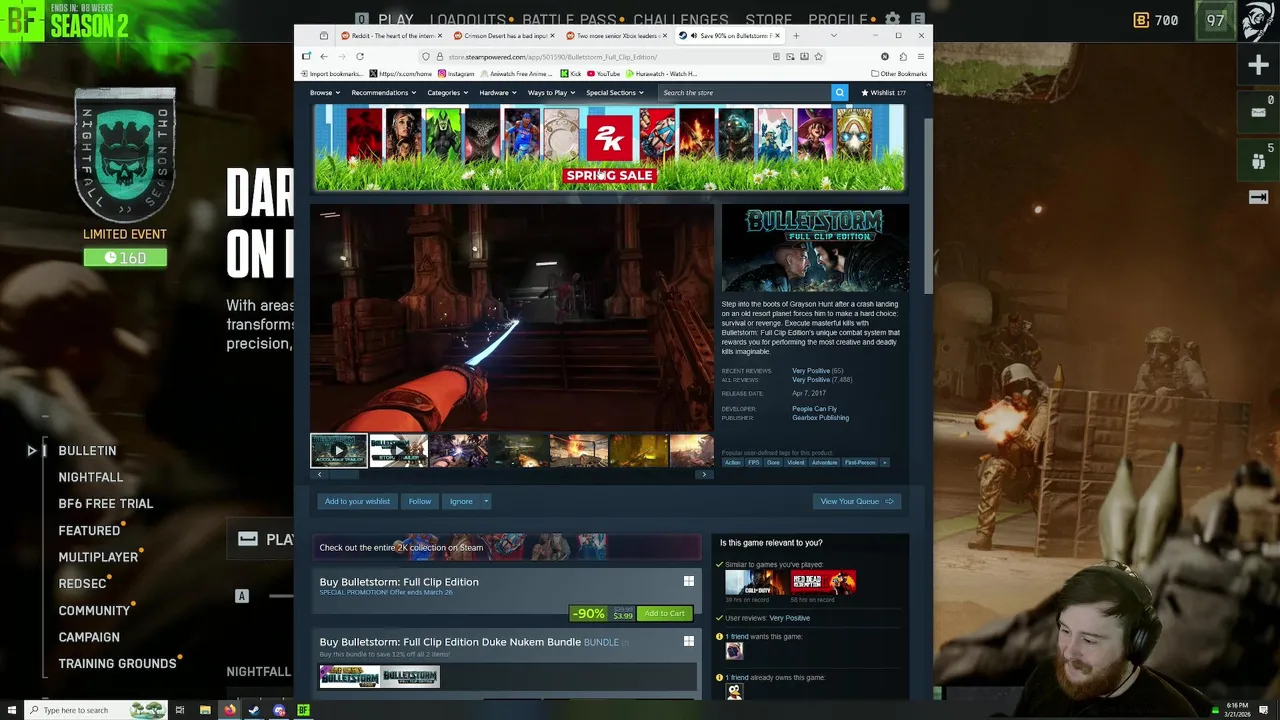The height and width of the screenshot is (720, 1280).
Task: Click the Windows platform icon on Full Clip Edition
Action: tap(689, 581)
